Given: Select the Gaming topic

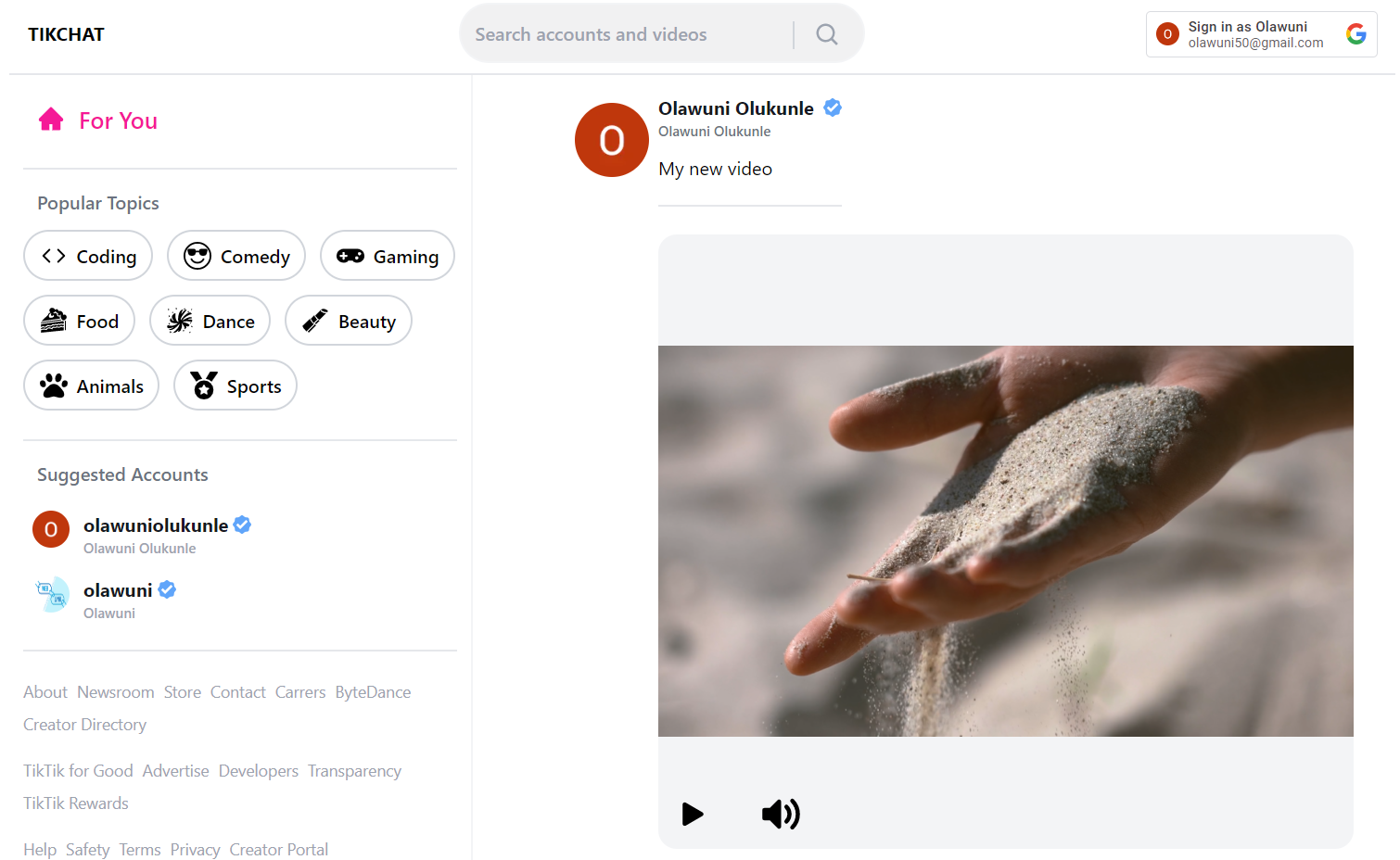Looking at the screenshot, I should point(388,256).
